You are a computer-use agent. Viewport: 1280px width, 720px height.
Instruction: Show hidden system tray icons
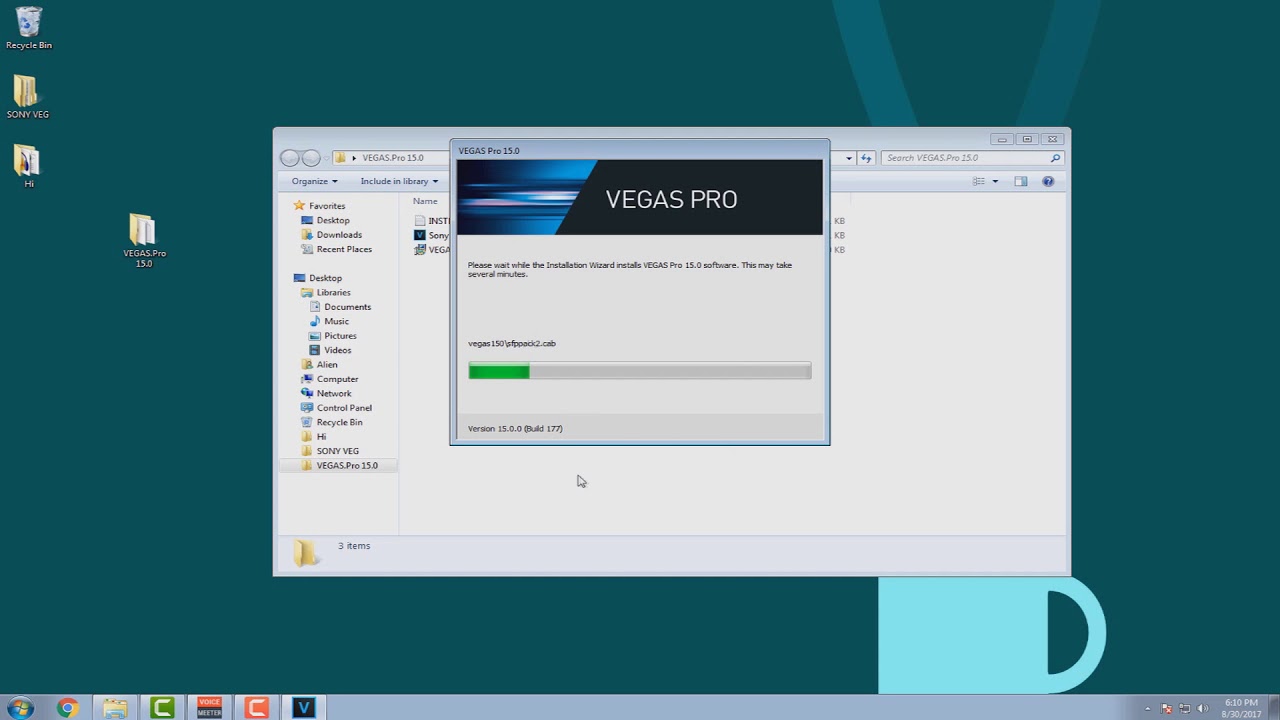pos(1148,709)
